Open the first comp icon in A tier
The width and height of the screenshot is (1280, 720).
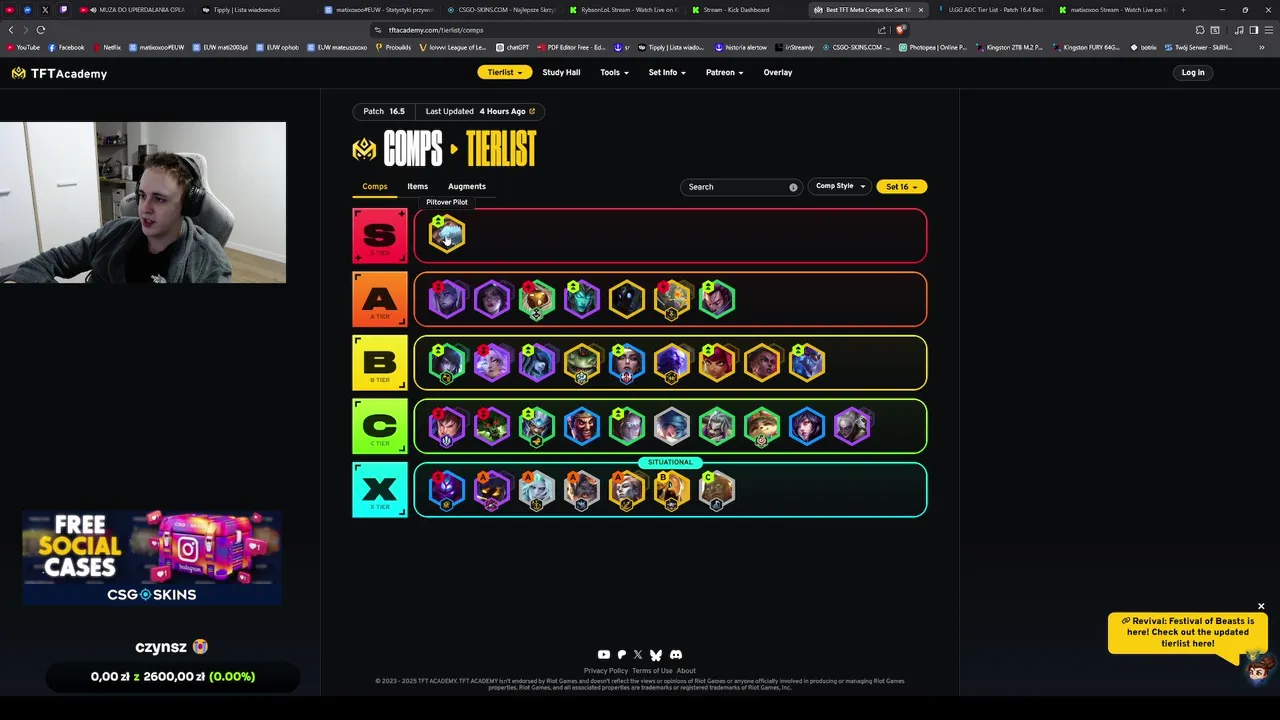(x=447, y=299)
